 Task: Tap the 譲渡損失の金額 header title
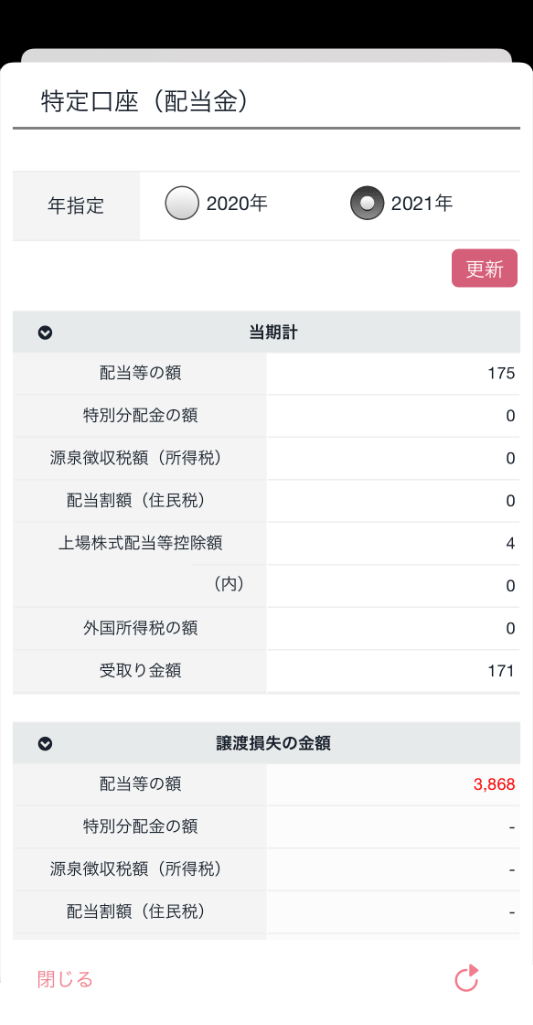273,744
